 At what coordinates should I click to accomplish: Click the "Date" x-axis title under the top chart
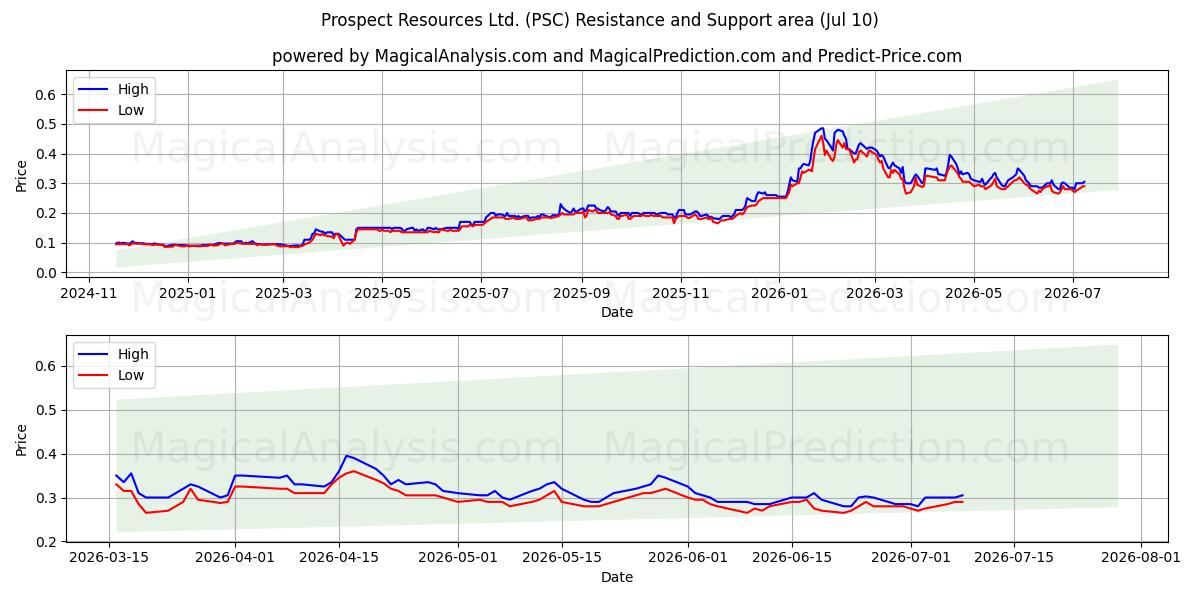point(617,312)
